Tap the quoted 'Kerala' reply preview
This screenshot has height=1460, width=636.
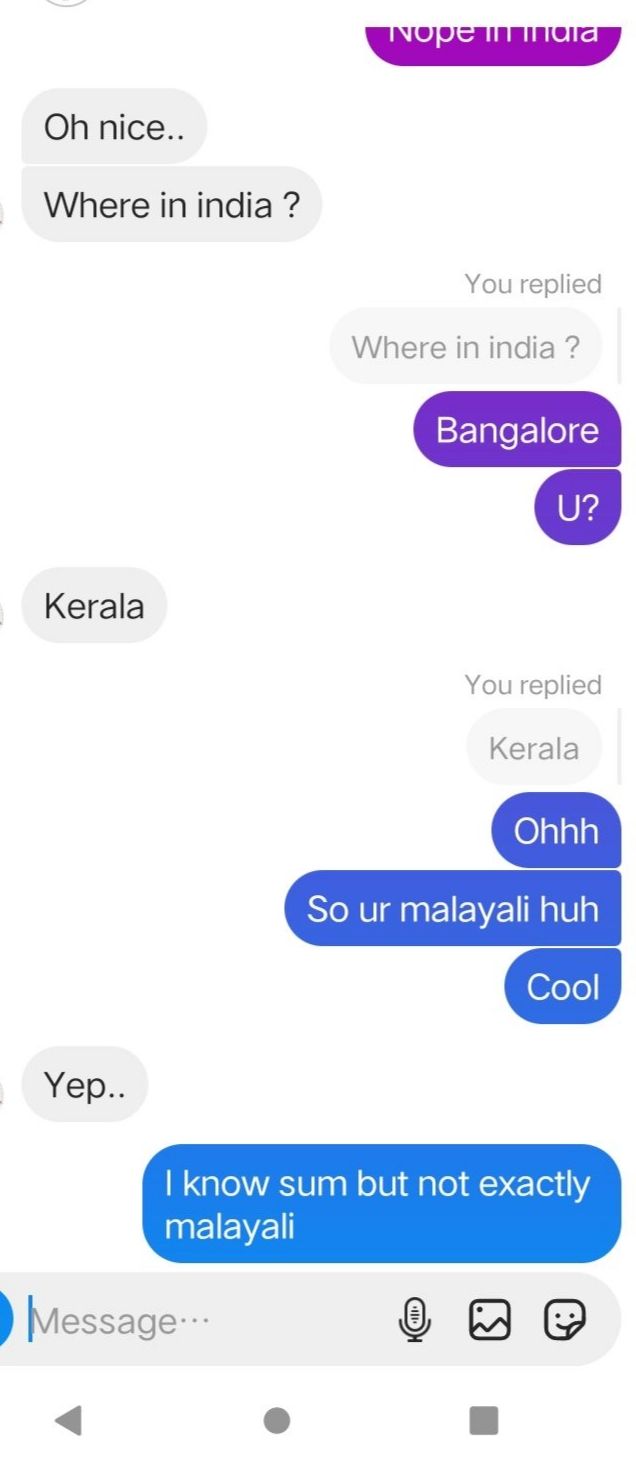[534, 748]
